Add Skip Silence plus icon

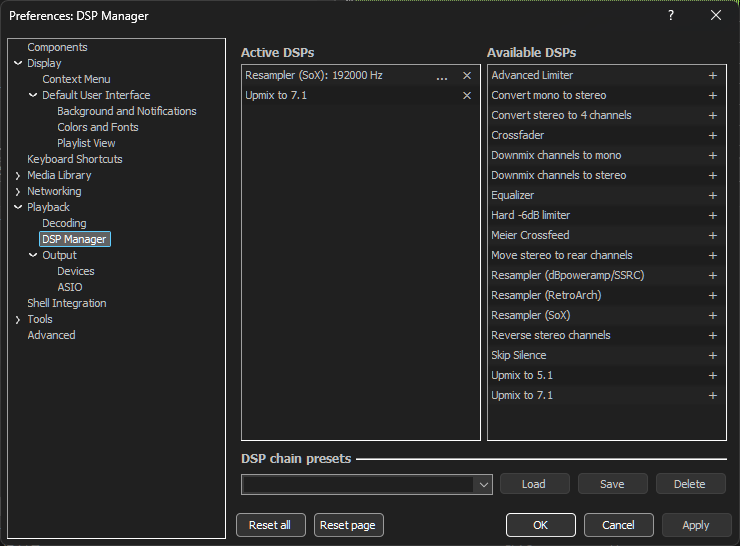713,355
